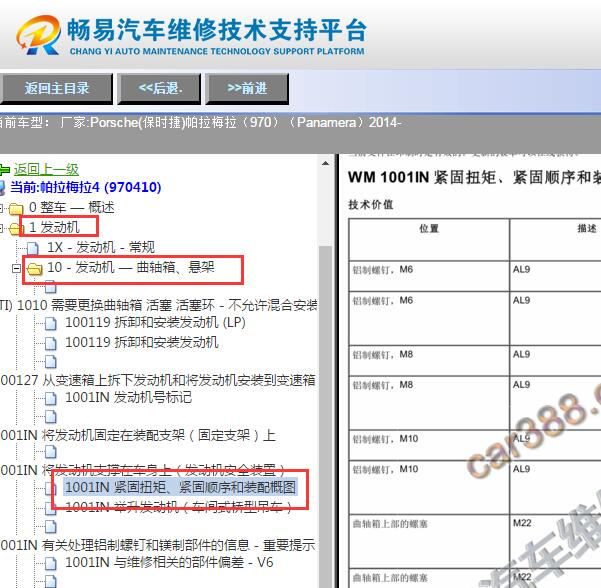
Task: Click page icon of 1001IN 举升发动机
Action: [51, 509]
